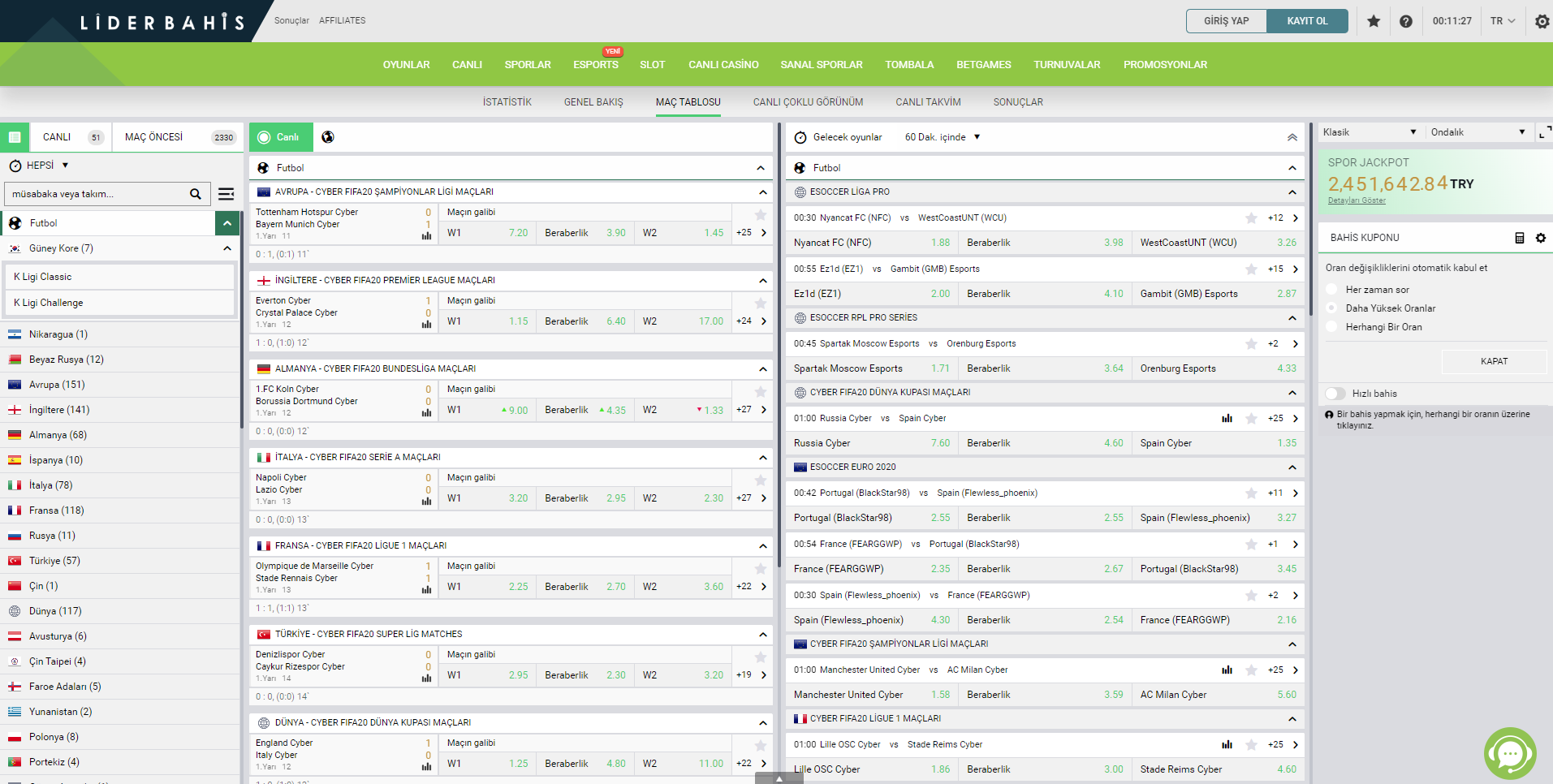Favorite the Denizlispor Cyber match star
This screenshot has height=784, width=1553.
coord(761,657)
